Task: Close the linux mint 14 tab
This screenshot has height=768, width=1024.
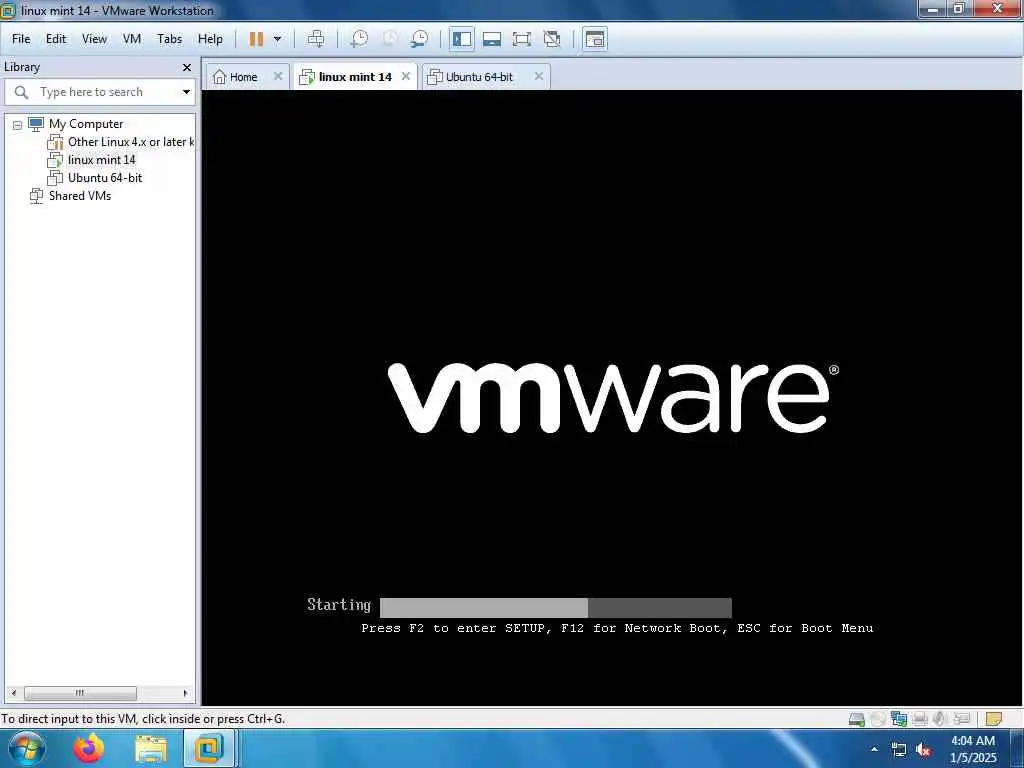Action: click(406, 76)
